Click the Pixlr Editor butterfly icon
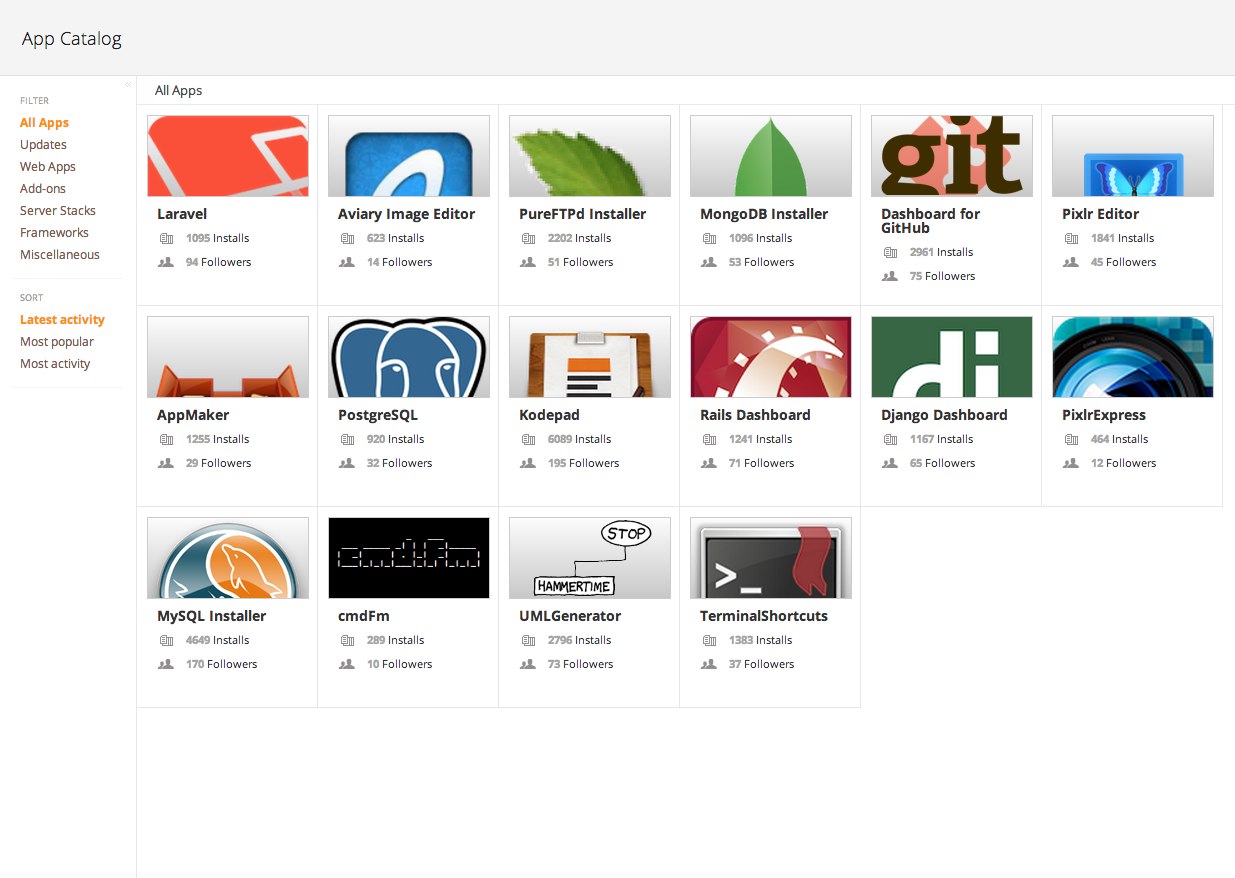Screen dimensions: 1235x878 [x=1133, y=156]
